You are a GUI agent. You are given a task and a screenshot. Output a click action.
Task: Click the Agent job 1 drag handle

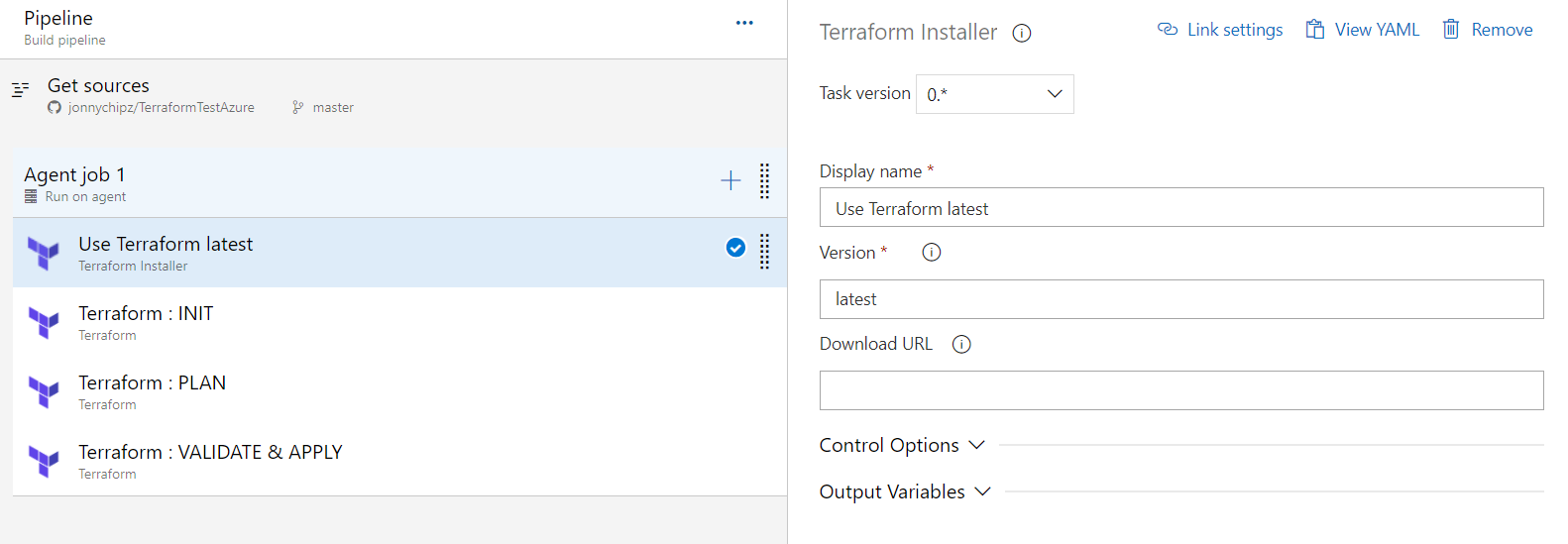point(764,181)
